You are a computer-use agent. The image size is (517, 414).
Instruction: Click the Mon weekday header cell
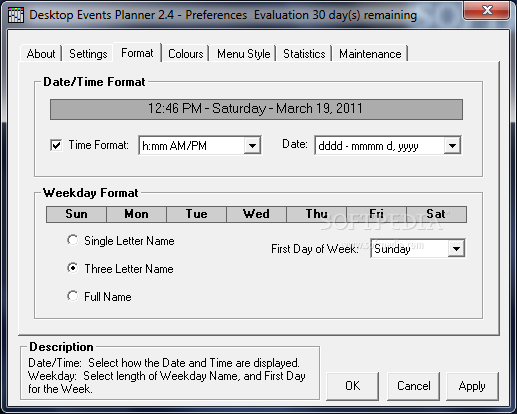136,214
